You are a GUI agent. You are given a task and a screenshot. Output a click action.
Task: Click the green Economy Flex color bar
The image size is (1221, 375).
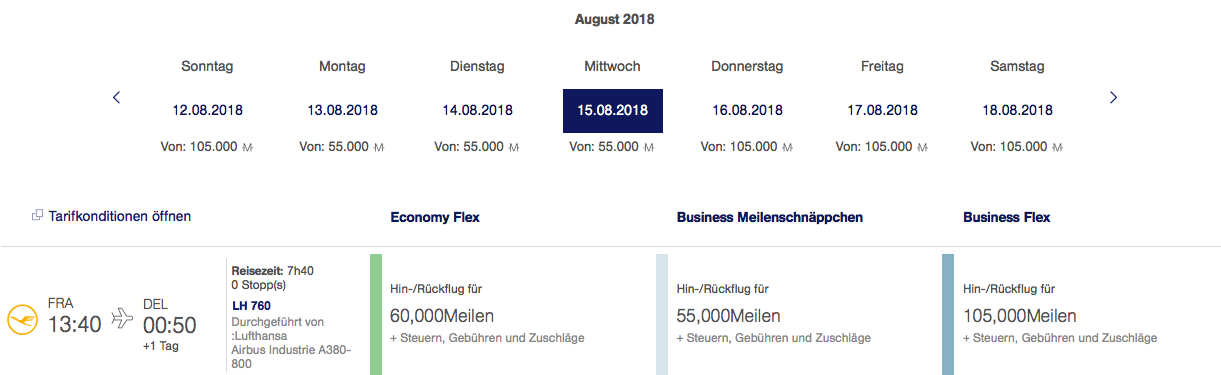tap(376, 314)
